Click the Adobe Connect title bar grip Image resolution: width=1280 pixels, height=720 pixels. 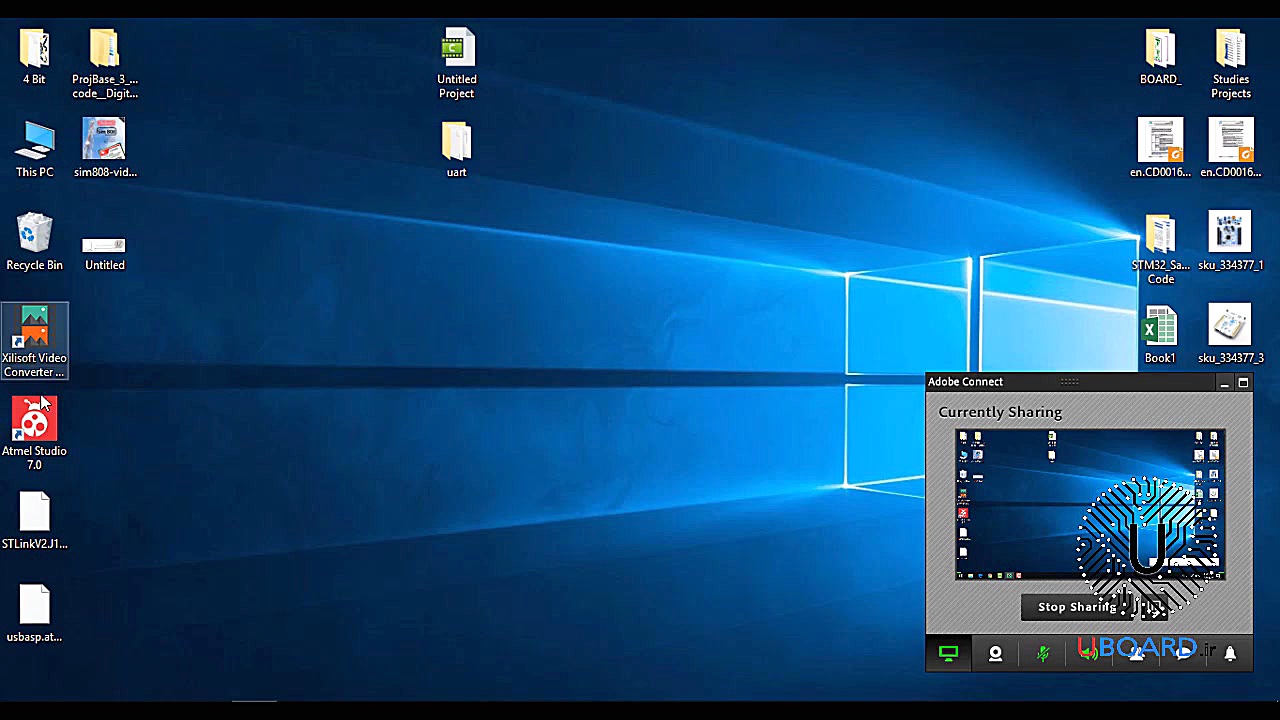point(1069,381)
